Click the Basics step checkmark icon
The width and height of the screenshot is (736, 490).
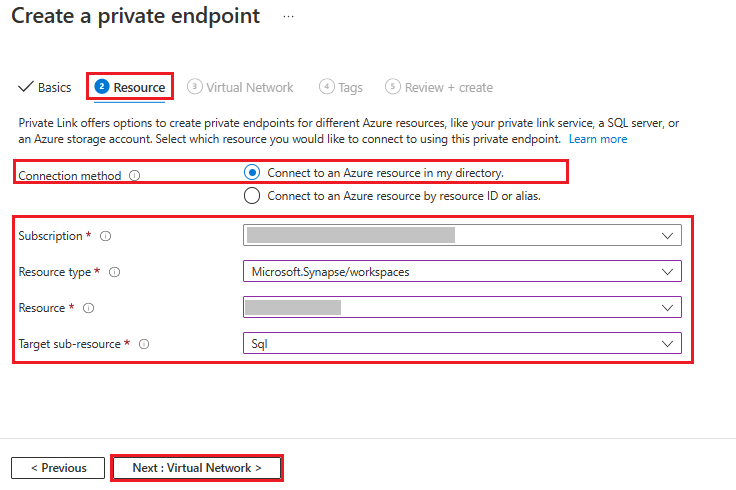(26, 87)
